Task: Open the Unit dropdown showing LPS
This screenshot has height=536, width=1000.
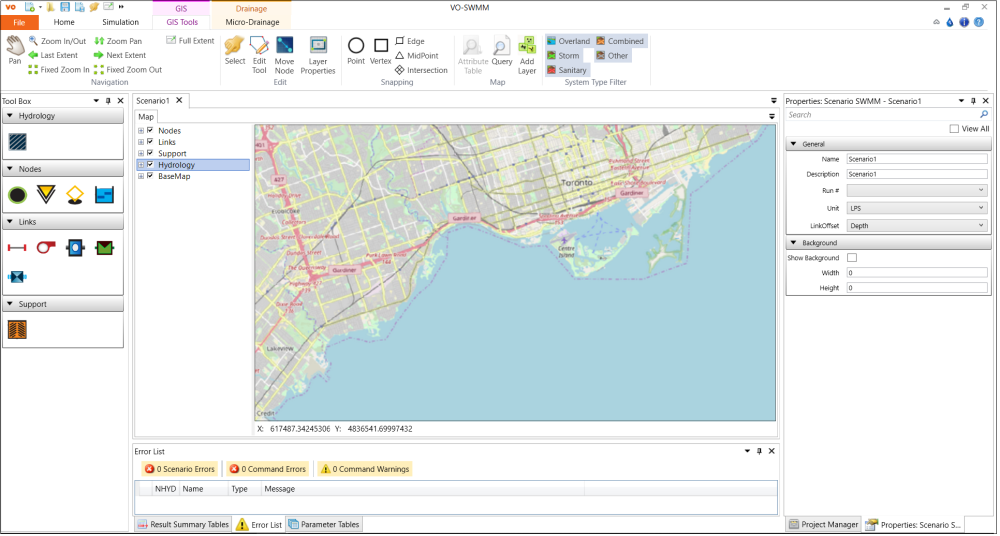Action: (916, 208)
